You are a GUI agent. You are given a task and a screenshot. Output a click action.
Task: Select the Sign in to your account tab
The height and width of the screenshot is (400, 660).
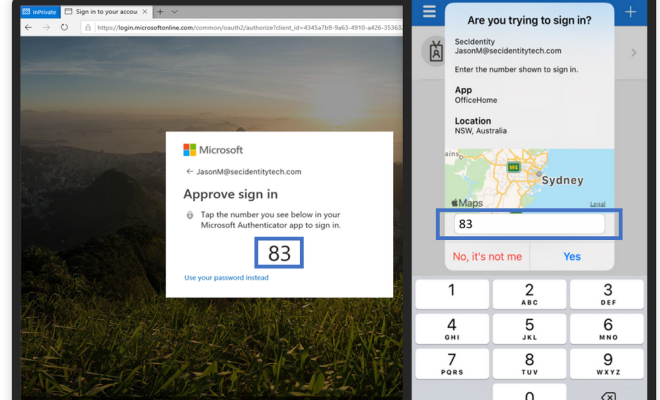click(x=106, y=12)
